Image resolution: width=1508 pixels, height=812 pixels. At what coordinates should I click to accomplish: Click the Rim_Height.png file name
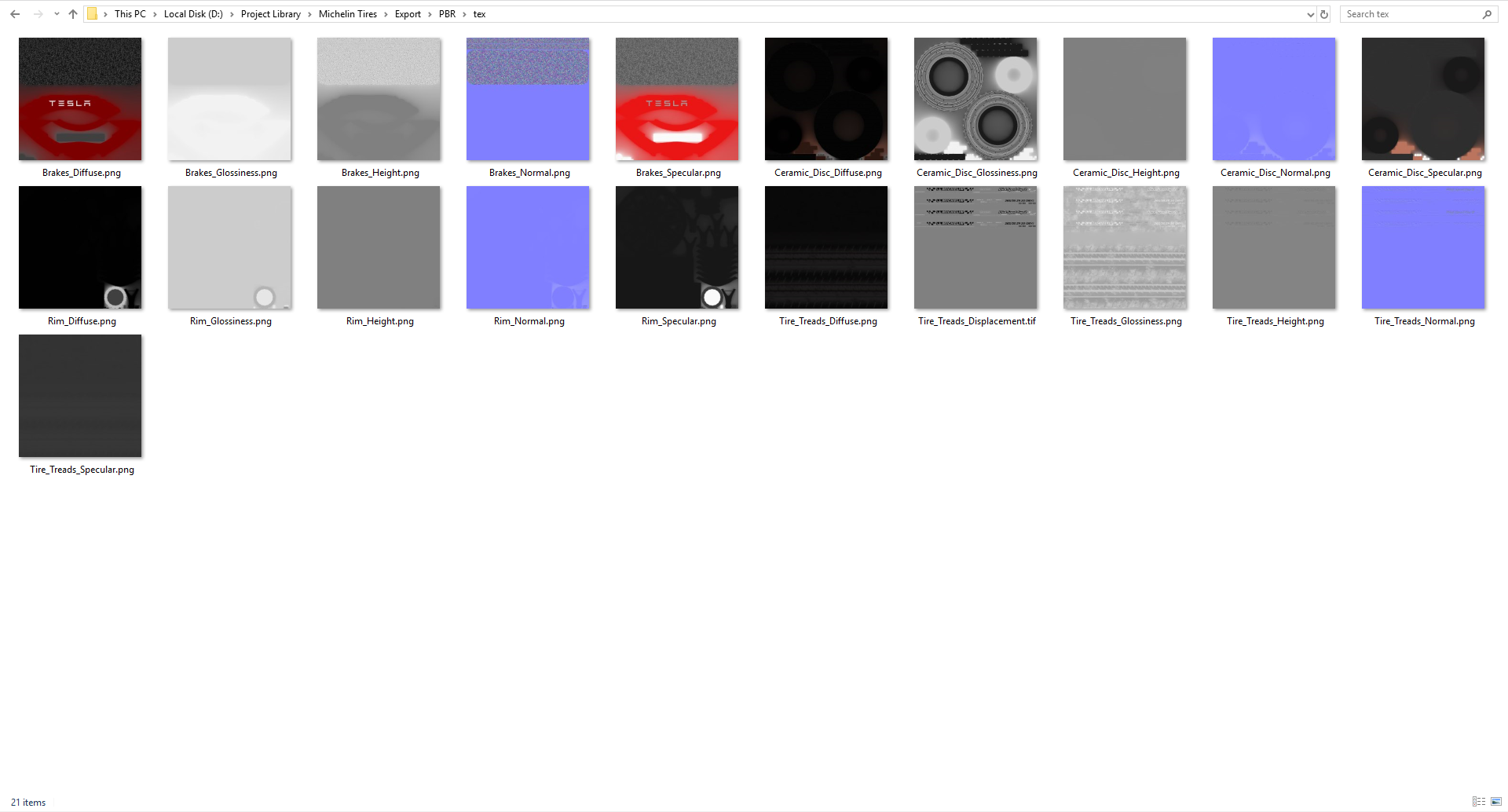tap(380, 321)
